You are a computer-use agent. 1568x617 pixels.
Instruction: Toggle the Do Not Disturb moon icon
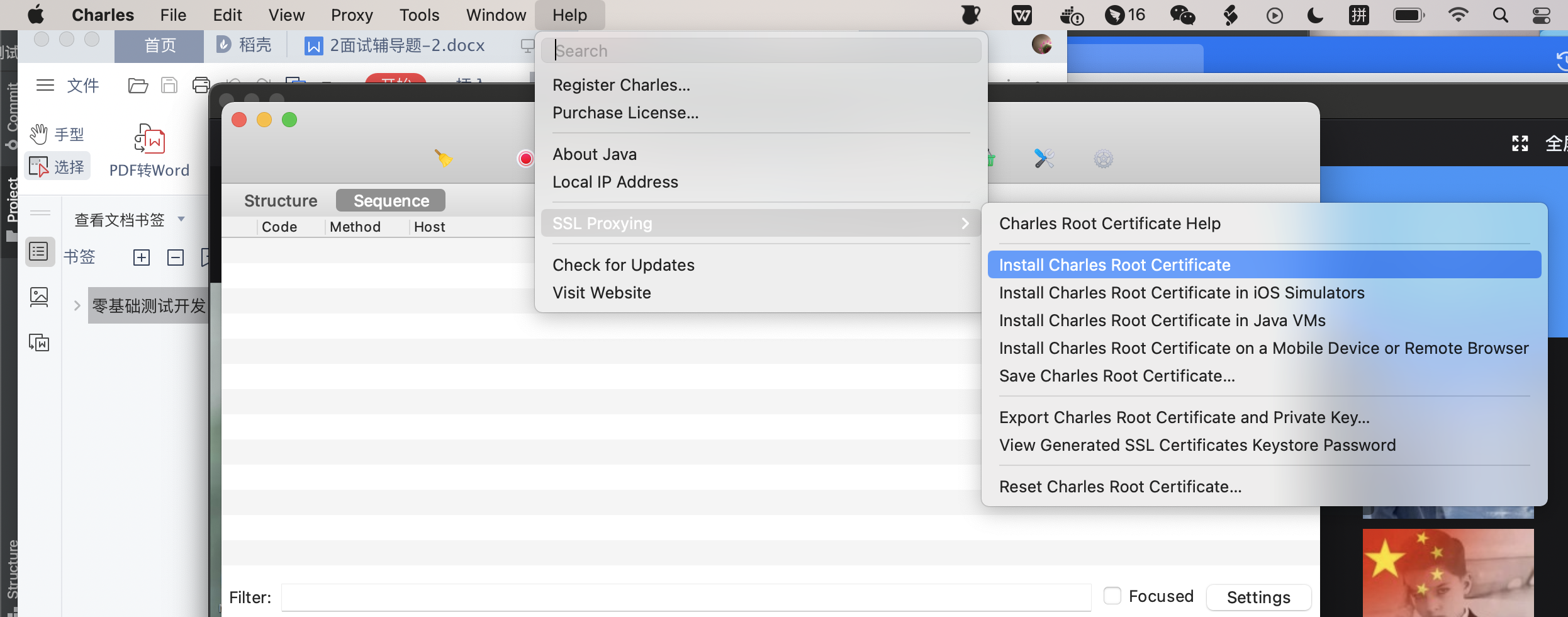[1316, 15]
